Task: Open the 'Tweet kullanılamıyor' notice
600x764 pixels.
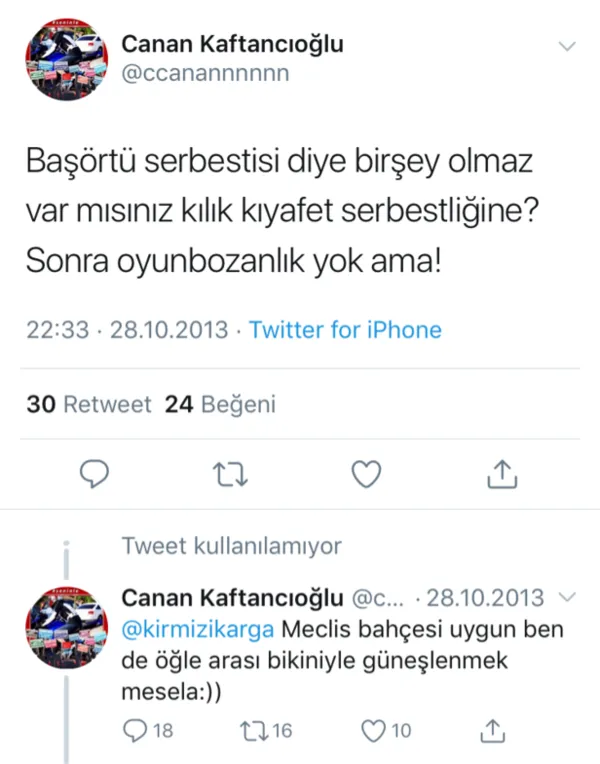Action: [231, 546]
